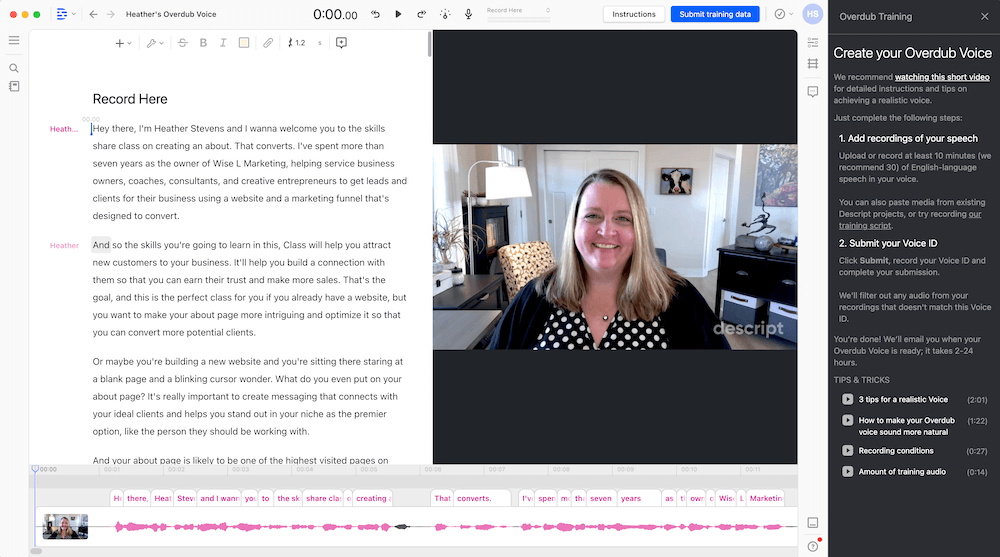Image resolution: width=1000 pixels, height=557 pixels.
Task: Select the 'creating' word block in timeline
Action: (372, 498)
